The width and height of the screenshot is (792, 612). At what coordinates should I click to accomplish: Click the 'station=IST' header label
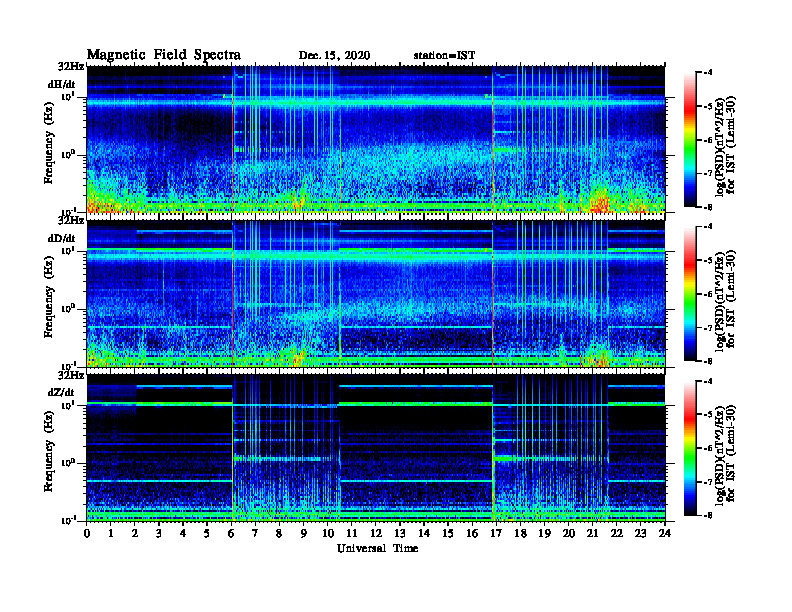coord(444,56)
